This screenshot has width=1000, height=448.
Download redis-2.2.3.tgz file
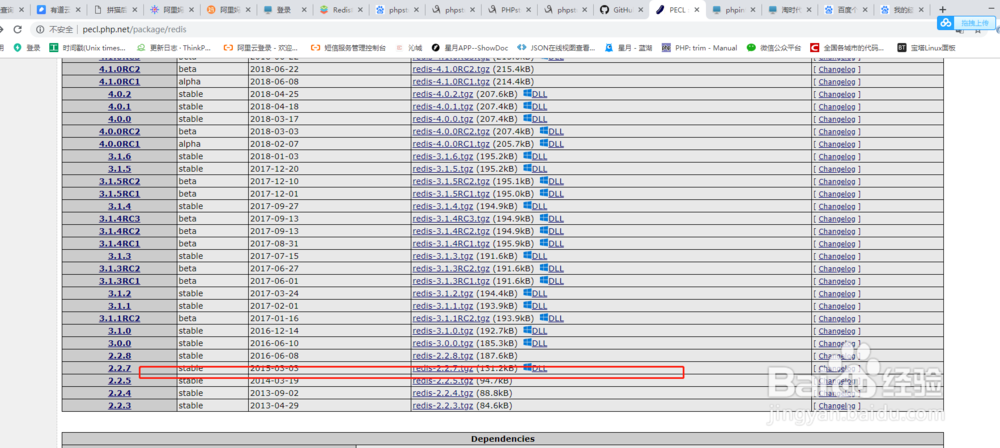[x=443, y=405]
